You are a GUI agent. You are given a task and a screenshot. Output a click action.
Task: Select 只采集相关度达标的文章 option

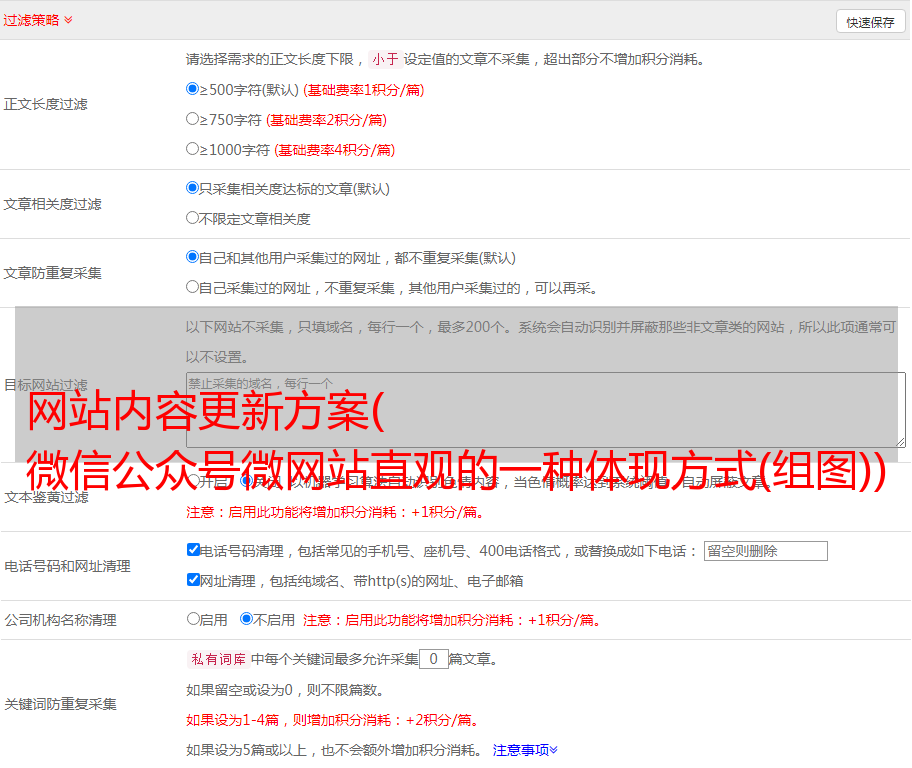click(193, 187)
